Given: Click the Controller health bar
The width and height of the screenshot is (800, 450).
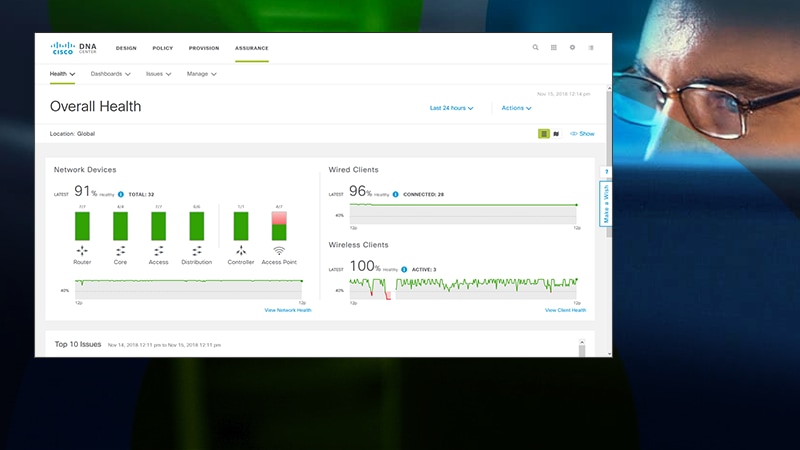Looking at the screenshot, I should (x=241, y=226).
